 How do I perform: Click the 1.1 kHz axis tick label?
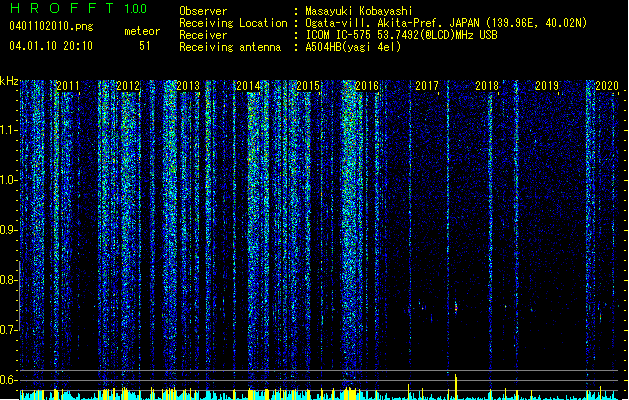[x=8, y=130]
